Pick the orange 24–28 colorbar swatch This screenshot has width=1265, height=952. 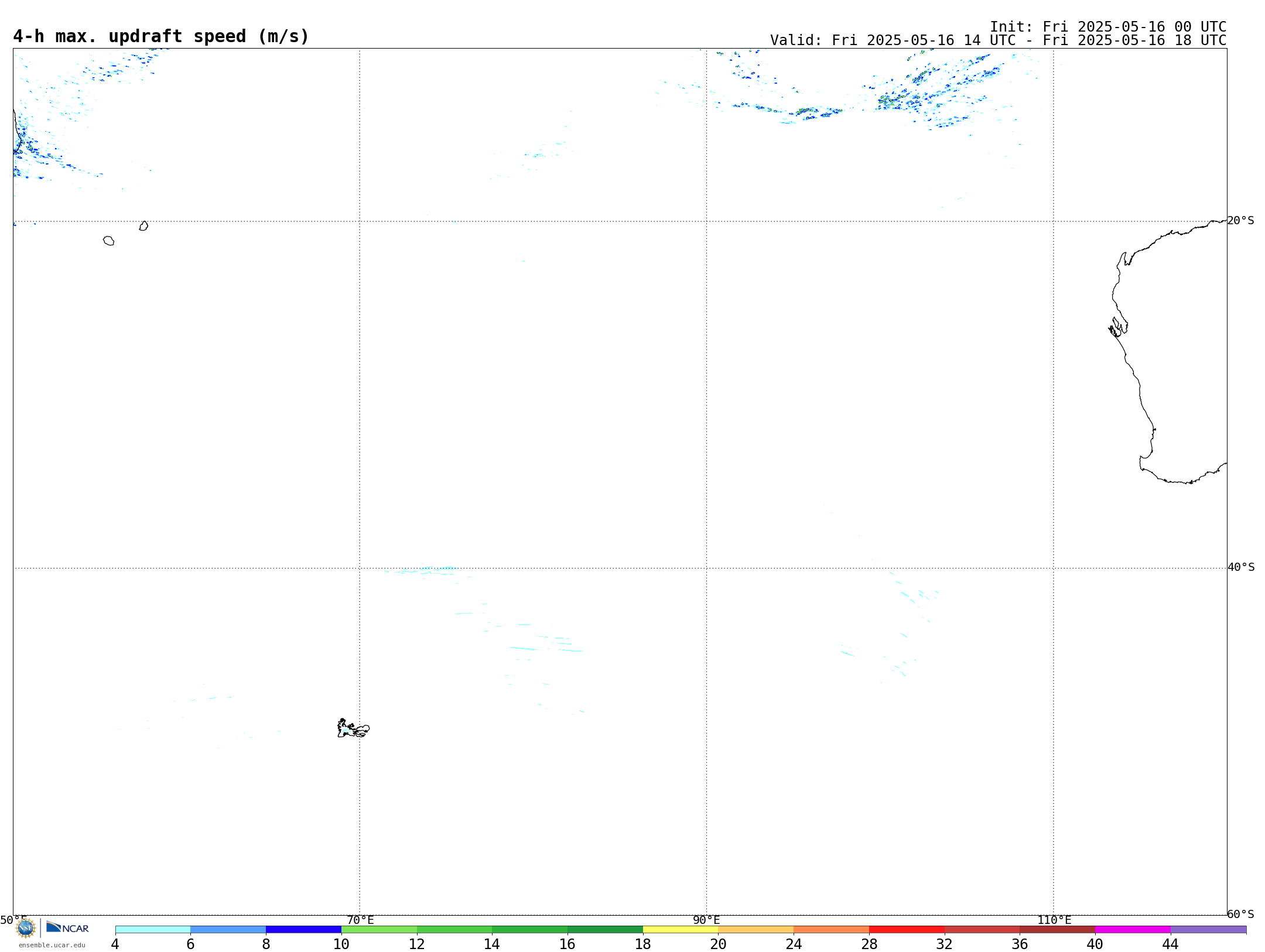[x=832, y=930]
